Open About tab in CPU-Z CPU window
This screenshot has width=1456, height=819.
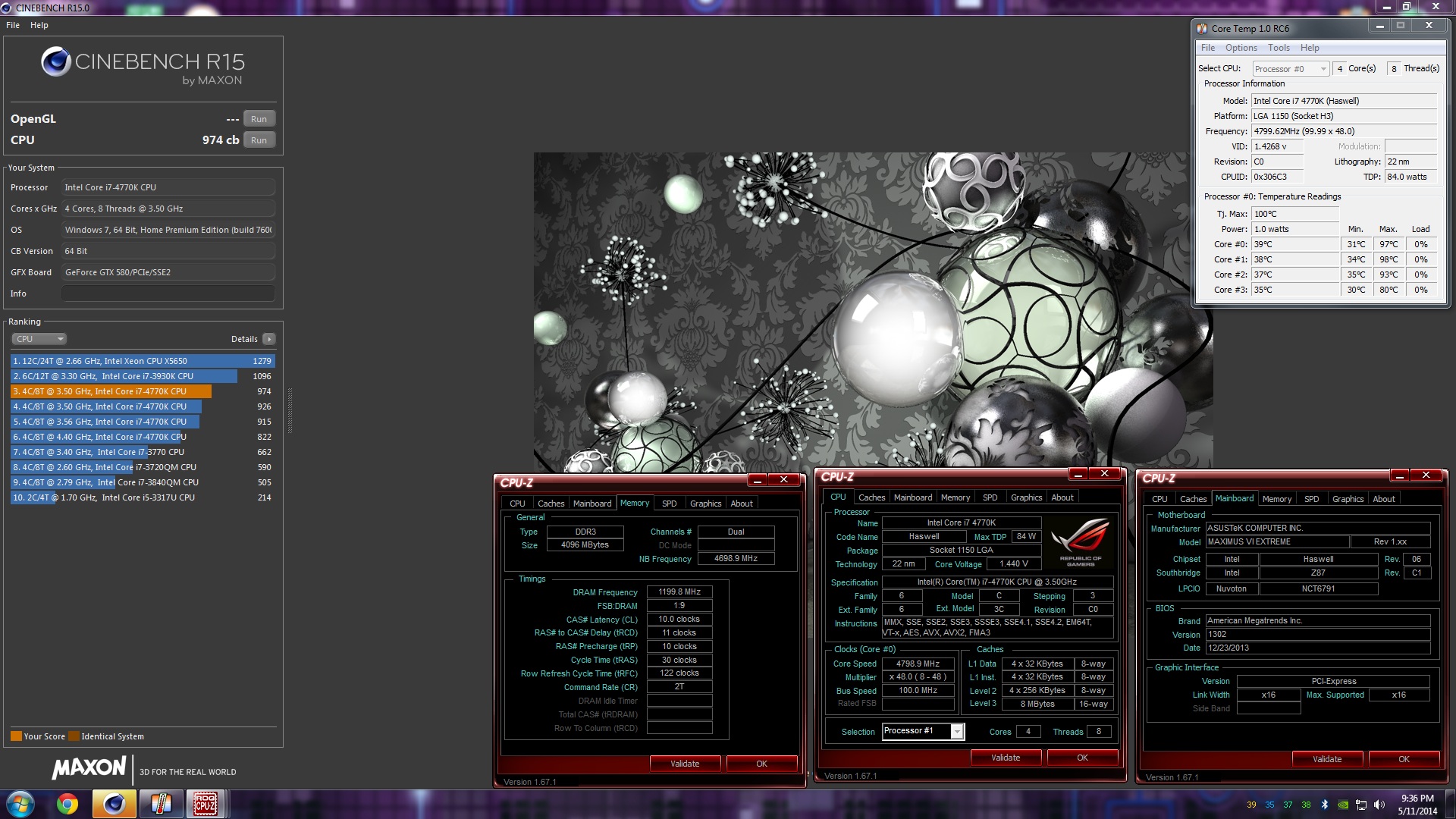1062,497
